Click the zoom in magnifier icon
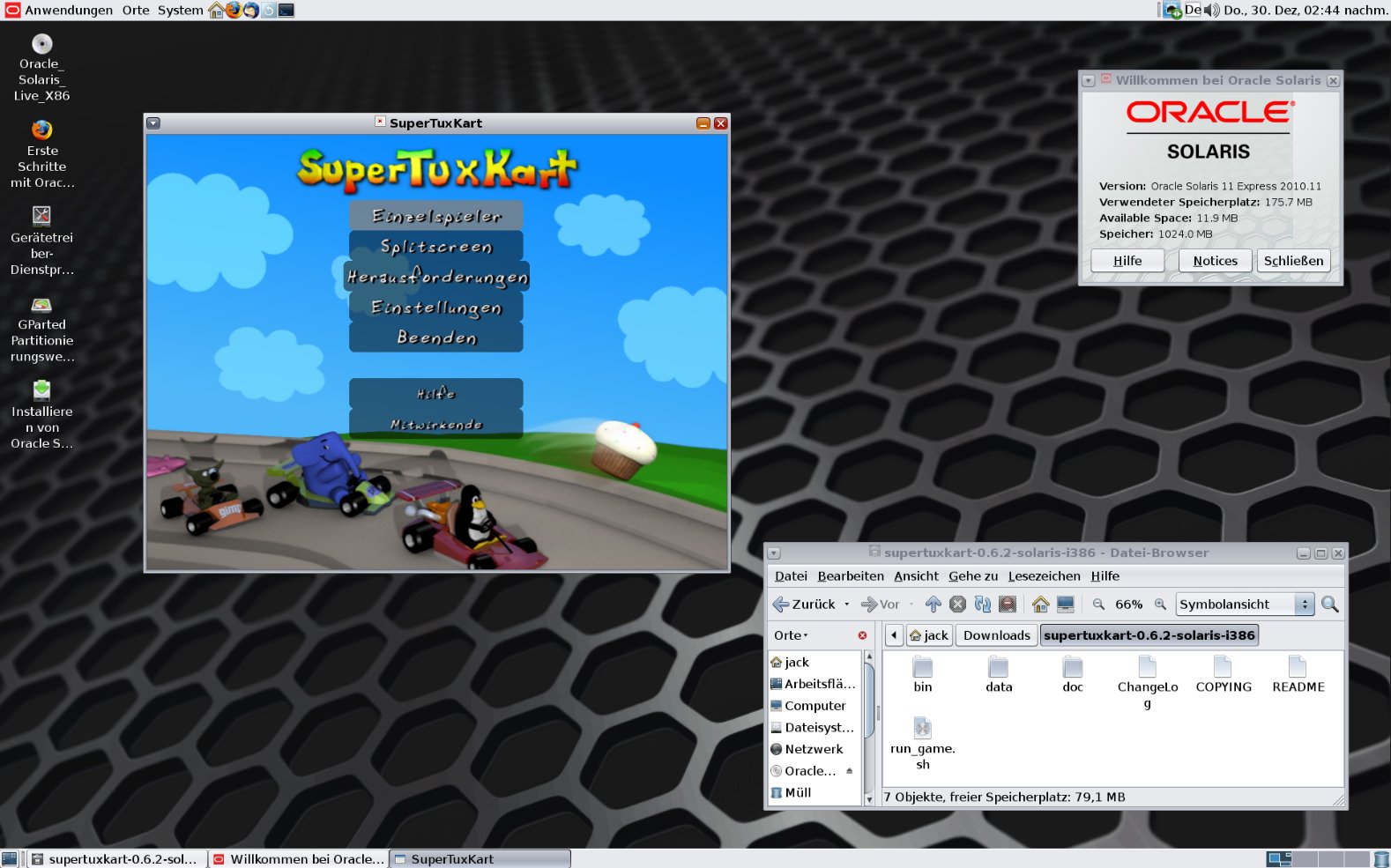This screenshot has height=868, width=1391. (1160, 604)
